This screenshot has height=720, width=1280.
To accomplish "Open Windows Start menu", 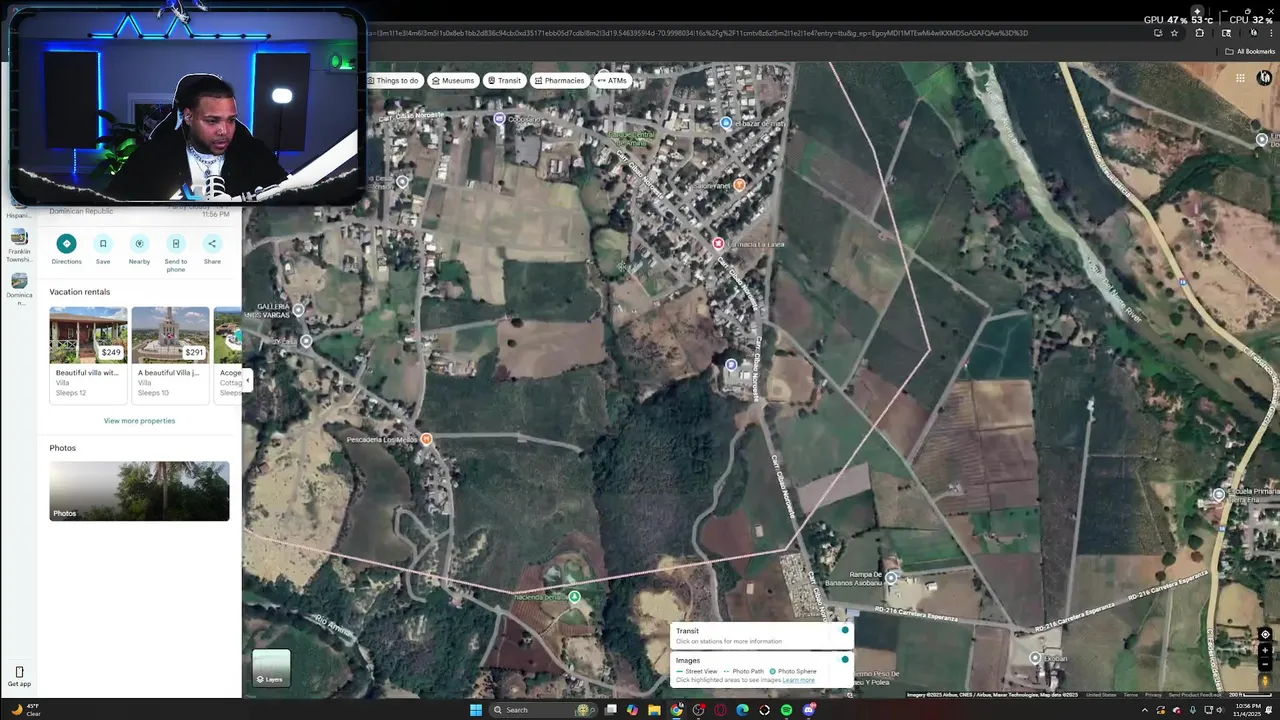I will [x=476, y=710].
